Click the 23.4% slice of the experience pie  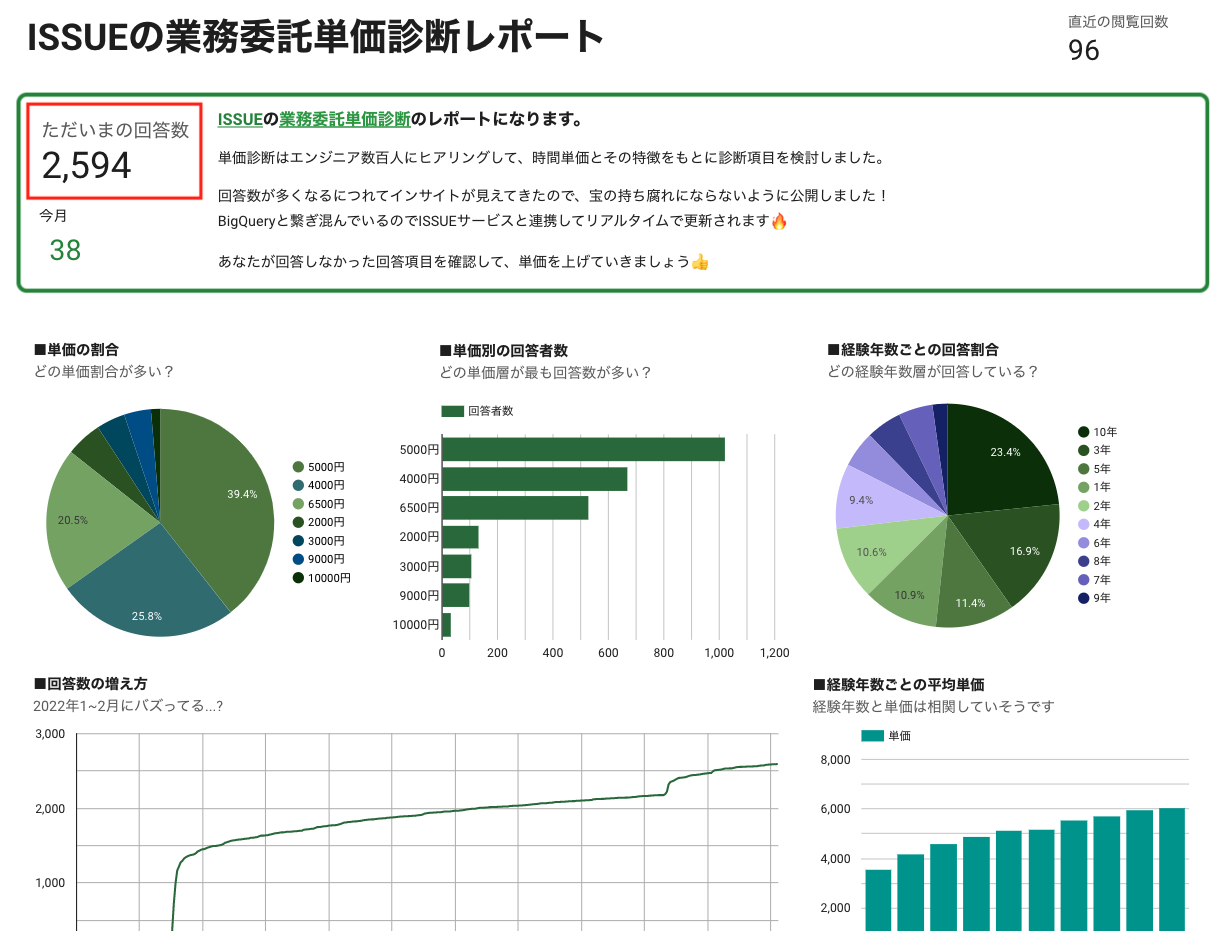click(x=1000, y=458)
